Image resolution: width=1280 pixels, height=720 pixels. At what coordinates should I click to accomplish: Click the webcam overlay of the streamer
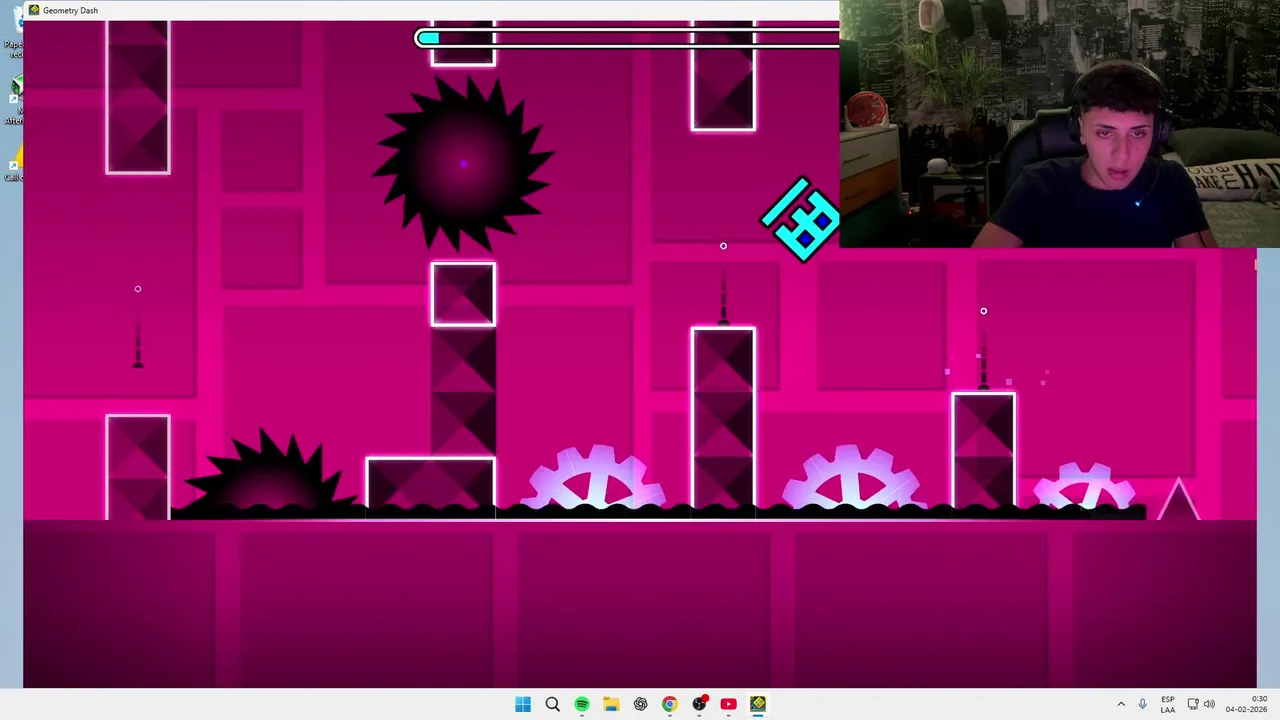pos(1059,124)
